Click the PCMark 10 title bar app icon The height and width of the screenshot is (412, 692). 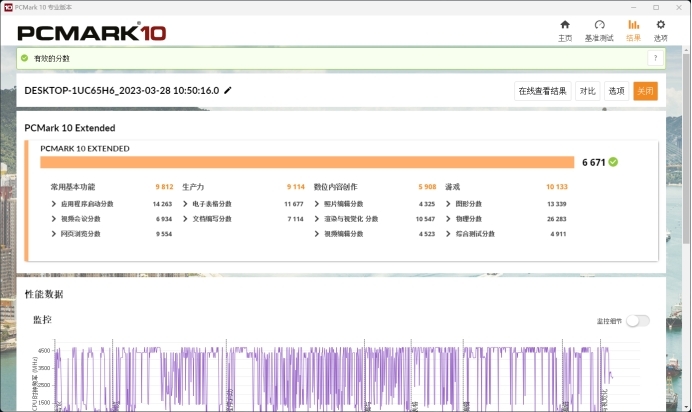coord(8,7)
